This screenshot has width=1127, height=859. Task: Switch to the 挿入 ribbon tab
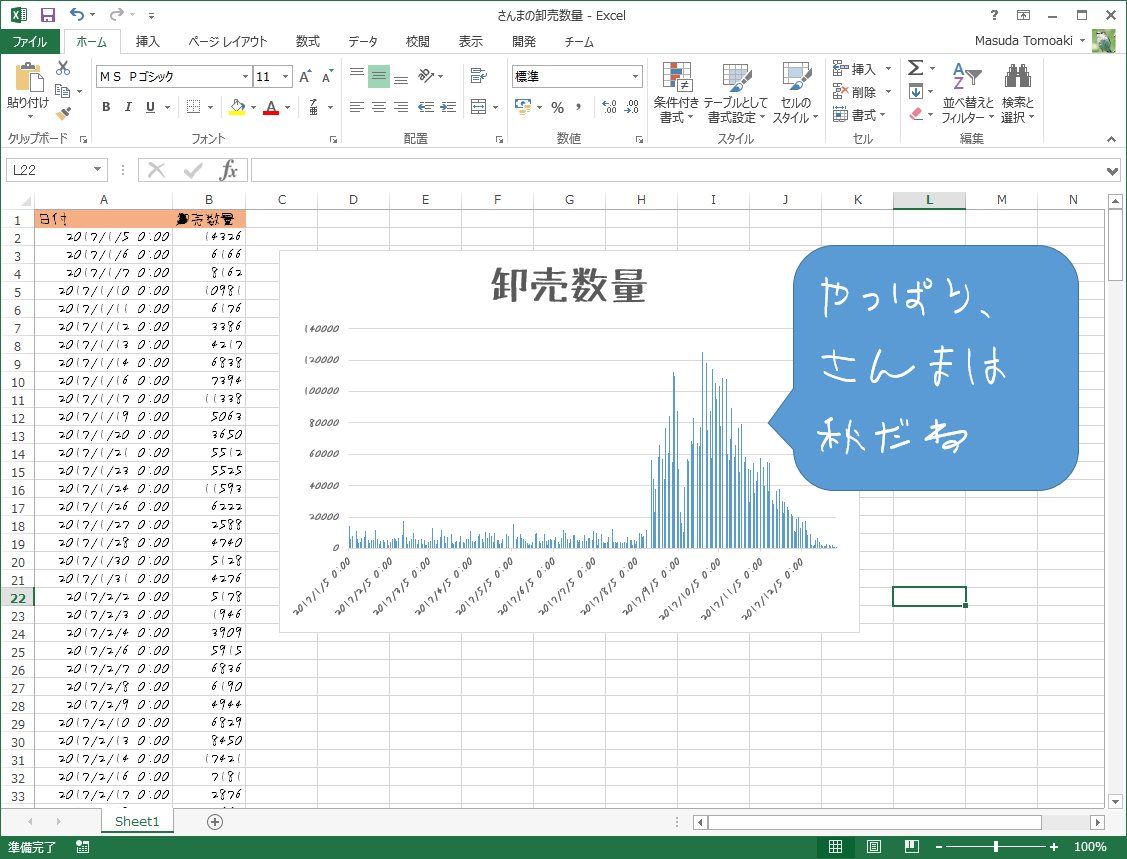pos(148,42)
